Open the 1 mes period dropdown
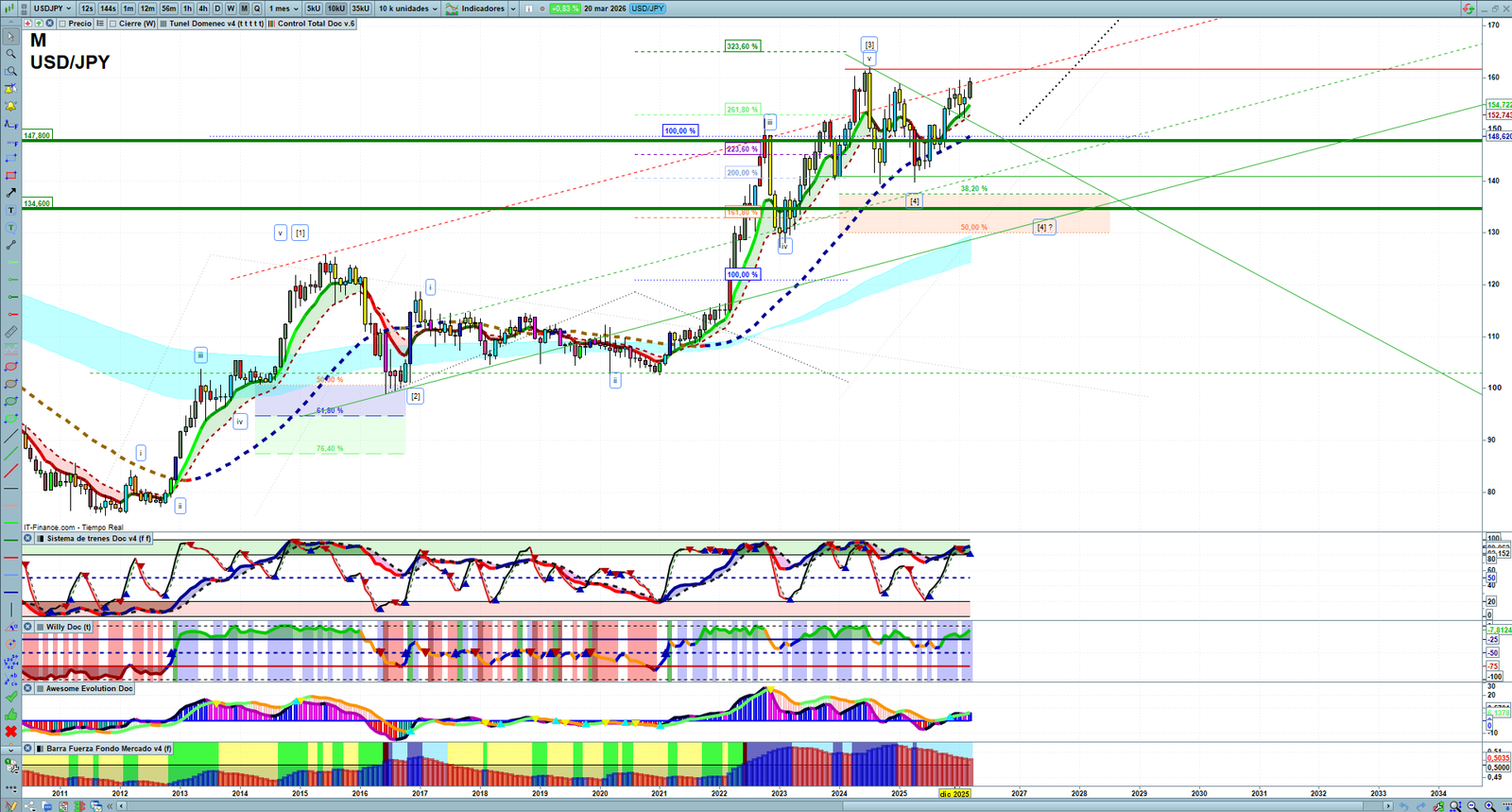This screenshot has width=1512, height=812. point(283,9)
